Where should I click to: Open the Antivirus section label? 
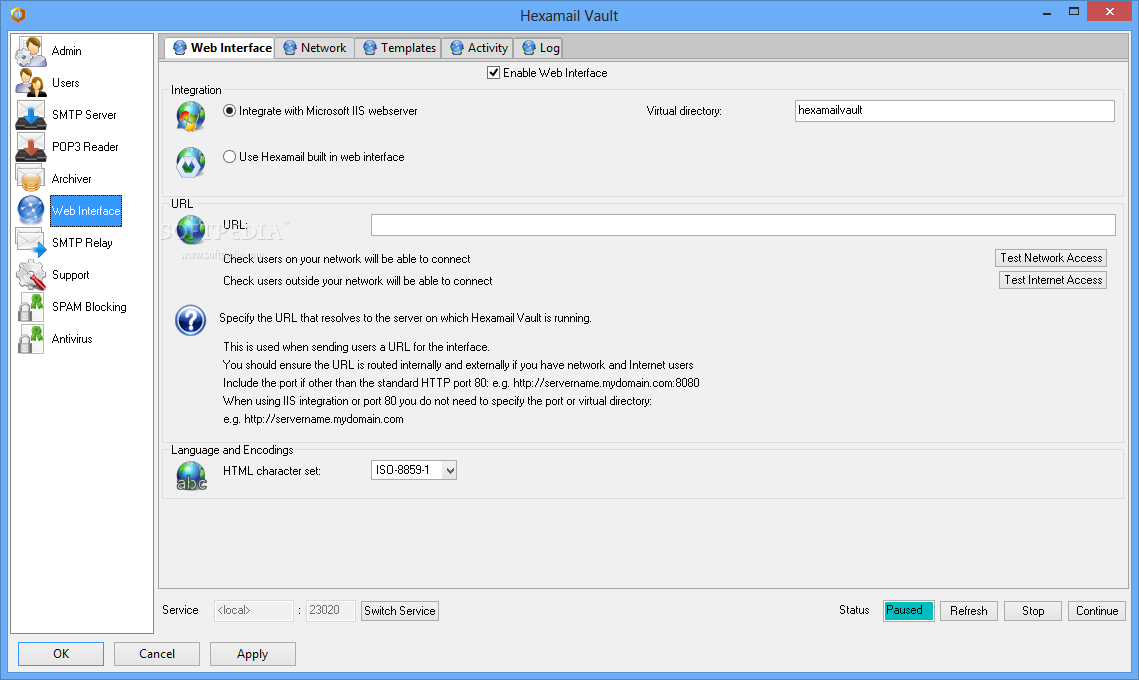[x=72, y=339]
